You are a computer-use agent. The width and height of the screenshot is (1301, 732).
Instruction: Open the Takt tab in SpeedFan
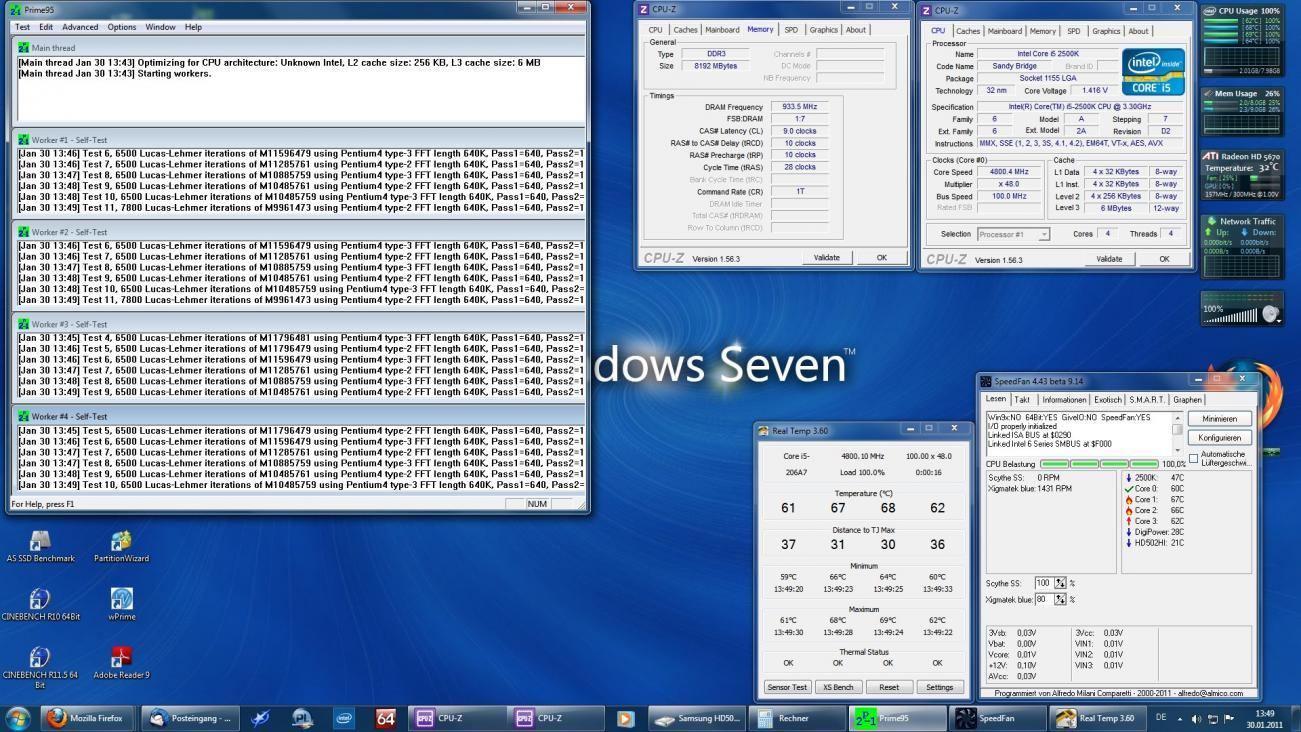point(1022,399)
